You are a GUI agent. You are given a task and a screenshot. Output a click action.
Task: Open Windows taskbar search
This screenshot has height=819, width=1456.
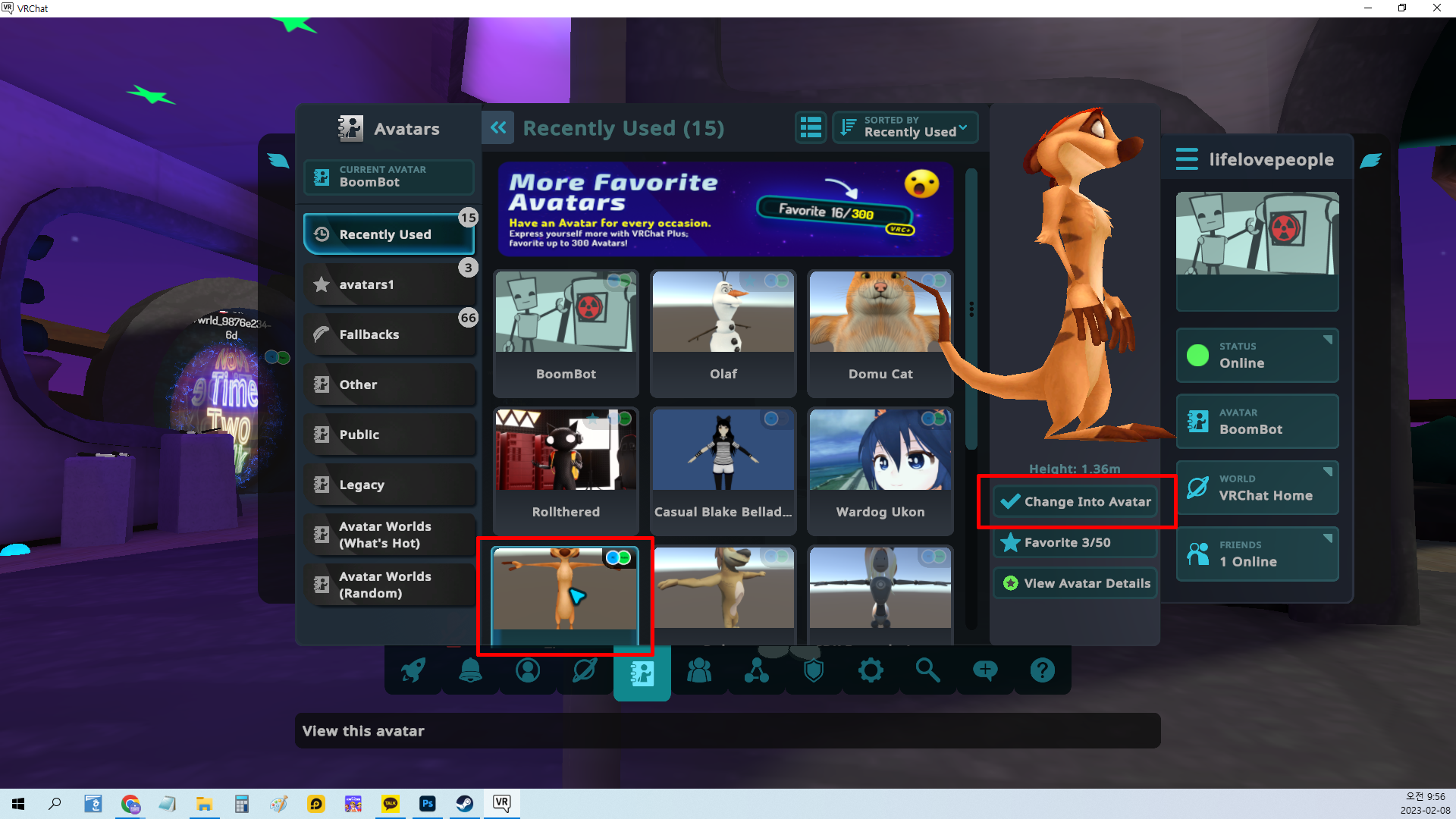55,804
